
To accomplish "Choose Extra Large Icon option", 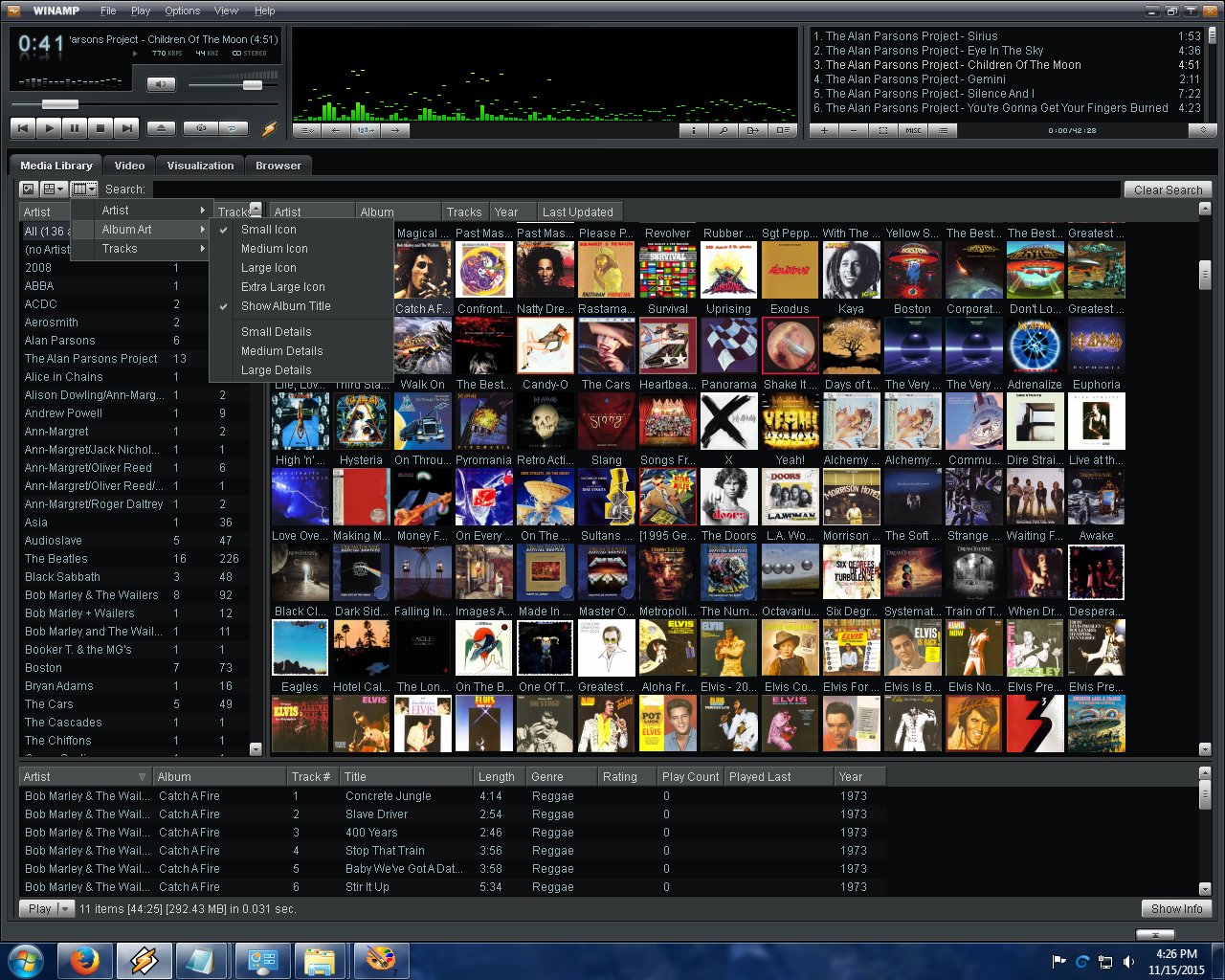I will [x=301, y=286].
